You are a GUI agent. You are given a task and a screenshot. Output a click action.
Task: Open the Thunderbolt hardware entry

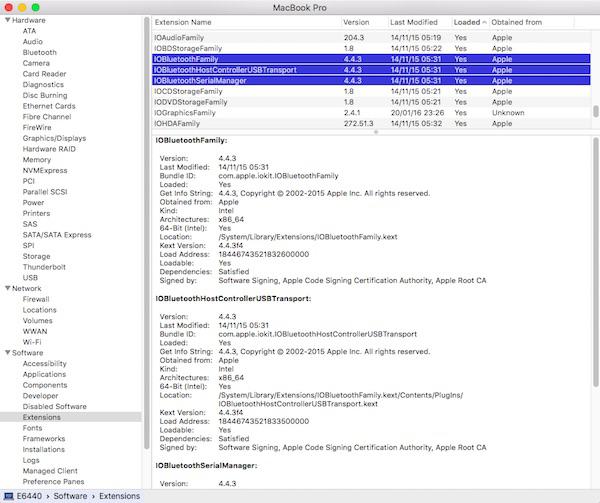tap(45, 265)
